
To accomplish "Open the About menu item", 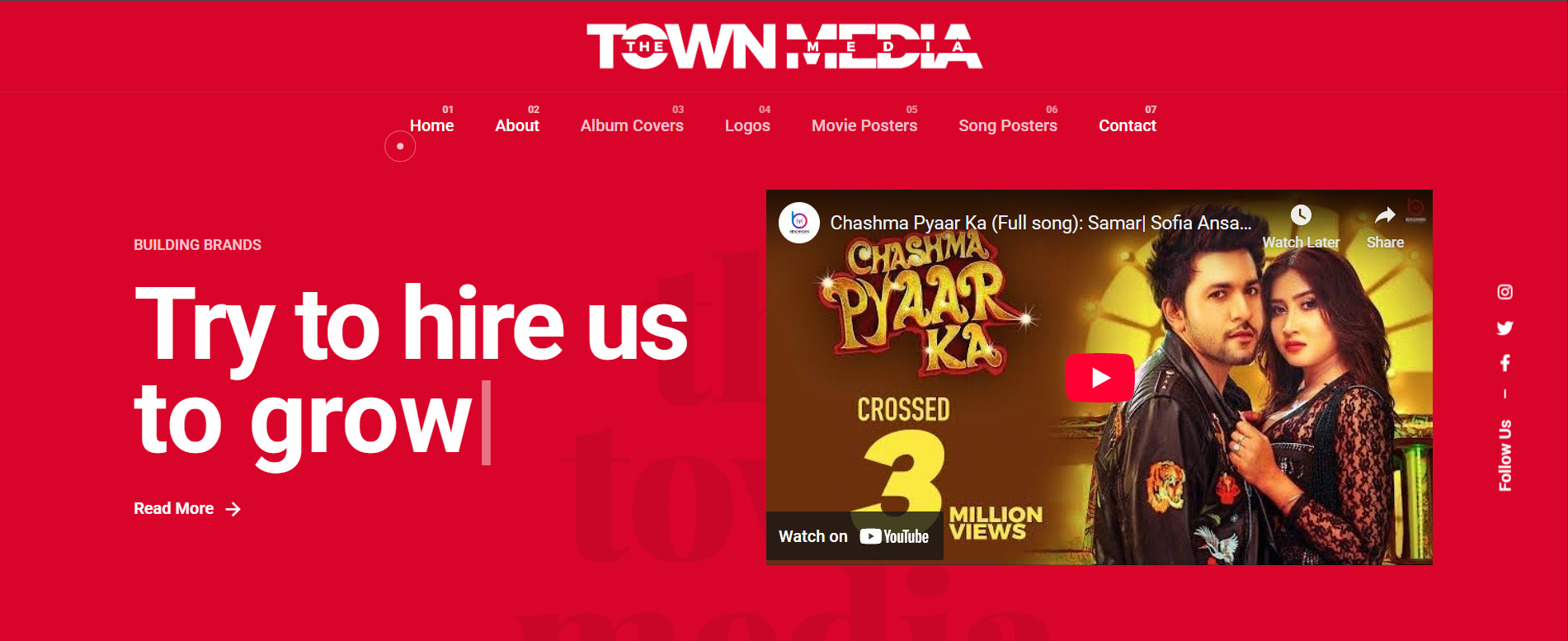I will 517,125.
